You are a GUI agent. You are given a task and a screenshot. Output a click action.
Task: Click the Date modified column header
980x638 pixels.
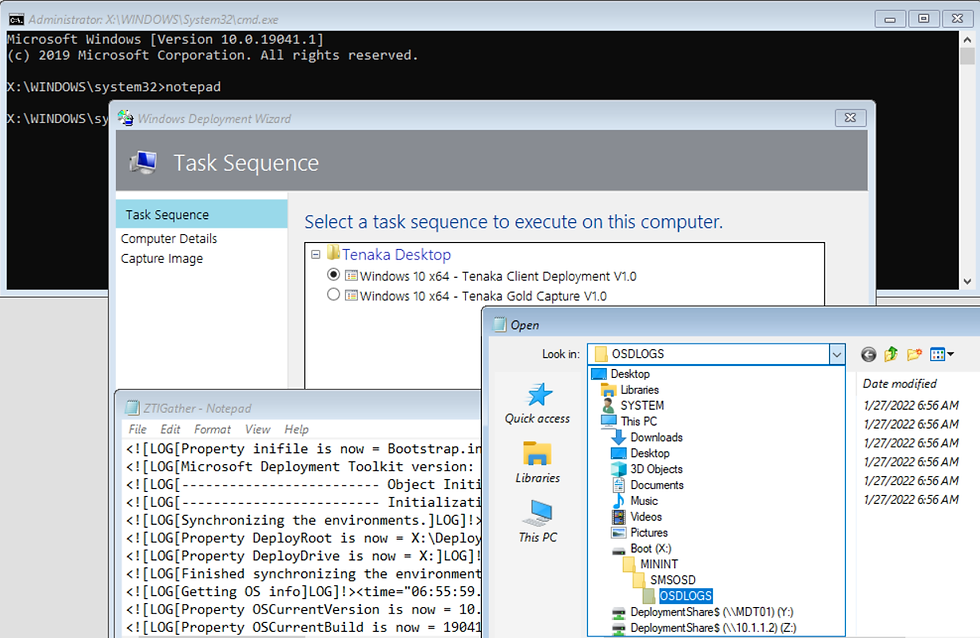pos(899,384)
